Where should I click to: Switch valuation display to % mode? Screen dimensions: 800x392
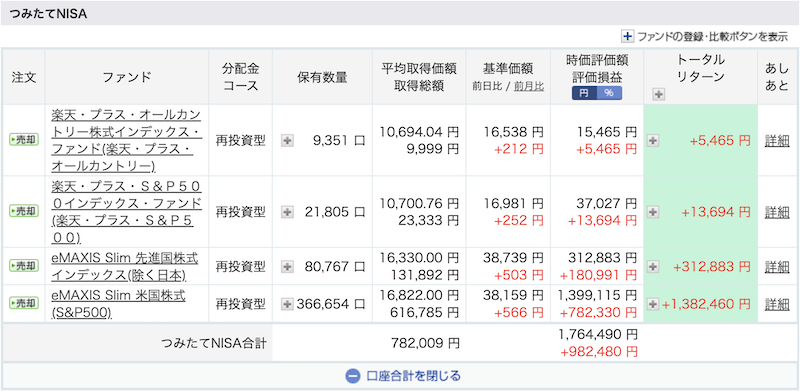(609, 93)
